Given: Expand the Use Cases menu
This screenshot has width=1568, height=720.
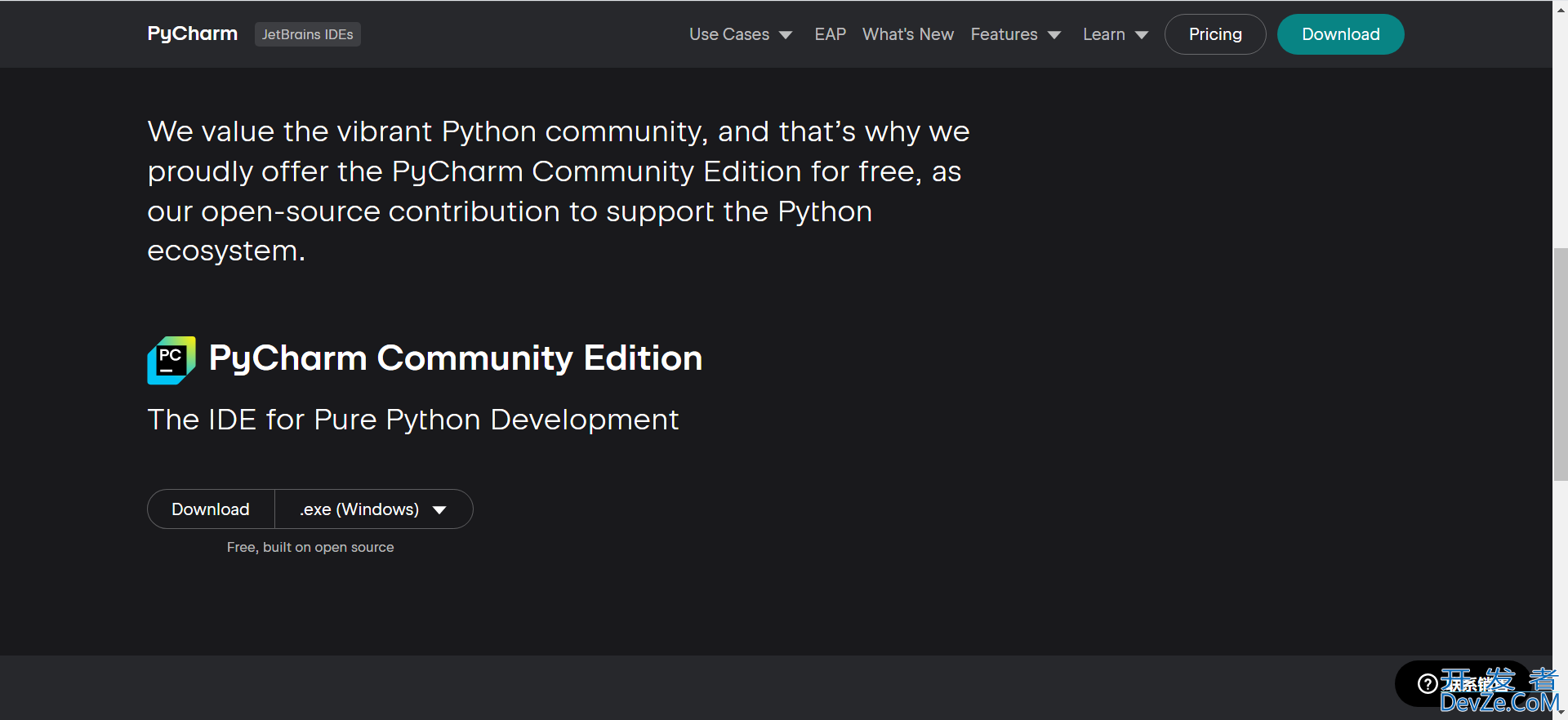Looking at the screenshot, I should (x=740, y=34).
